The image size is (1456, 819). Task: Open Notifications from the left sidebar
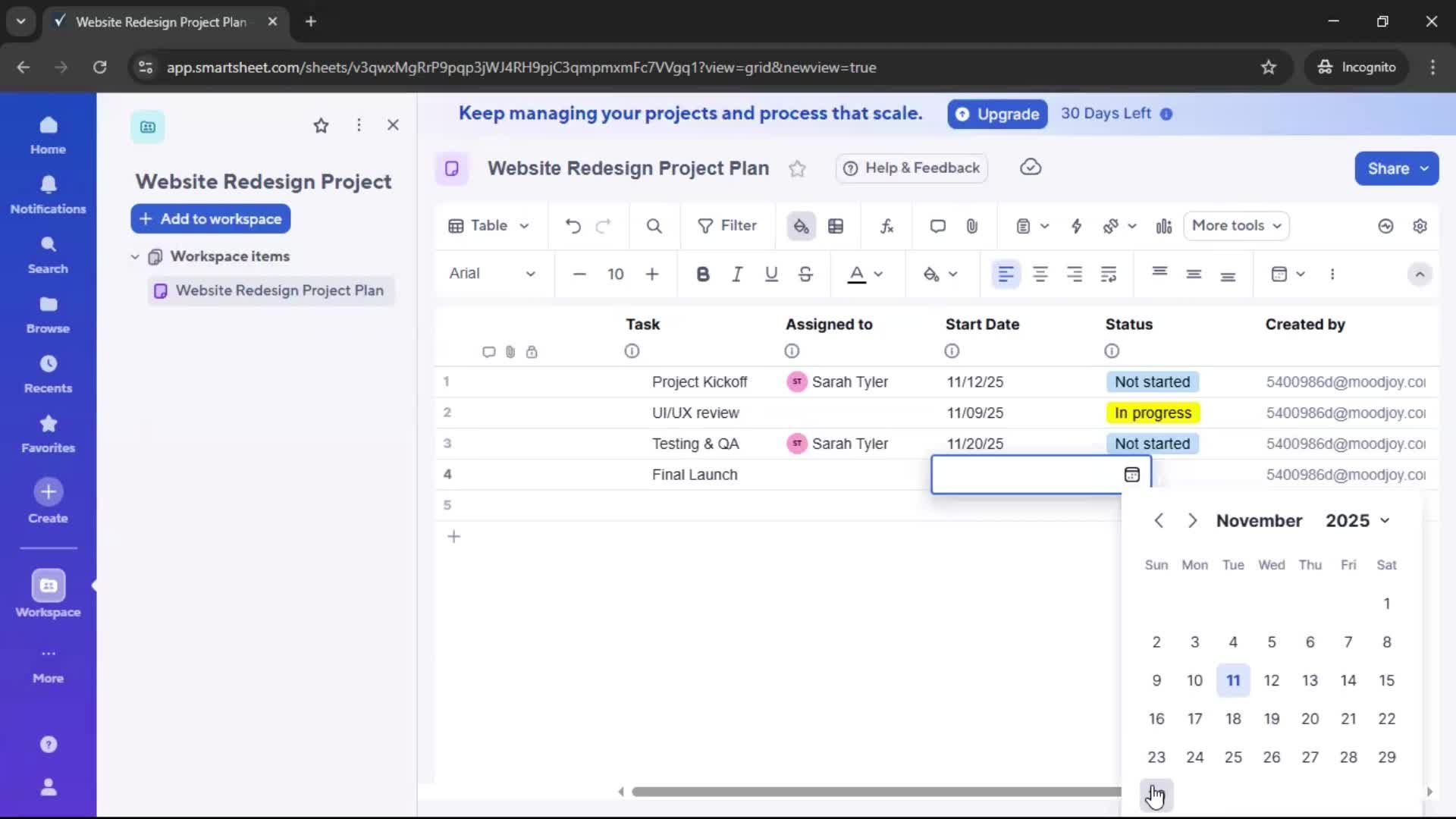pyautogui.click(x=48, y=193)
